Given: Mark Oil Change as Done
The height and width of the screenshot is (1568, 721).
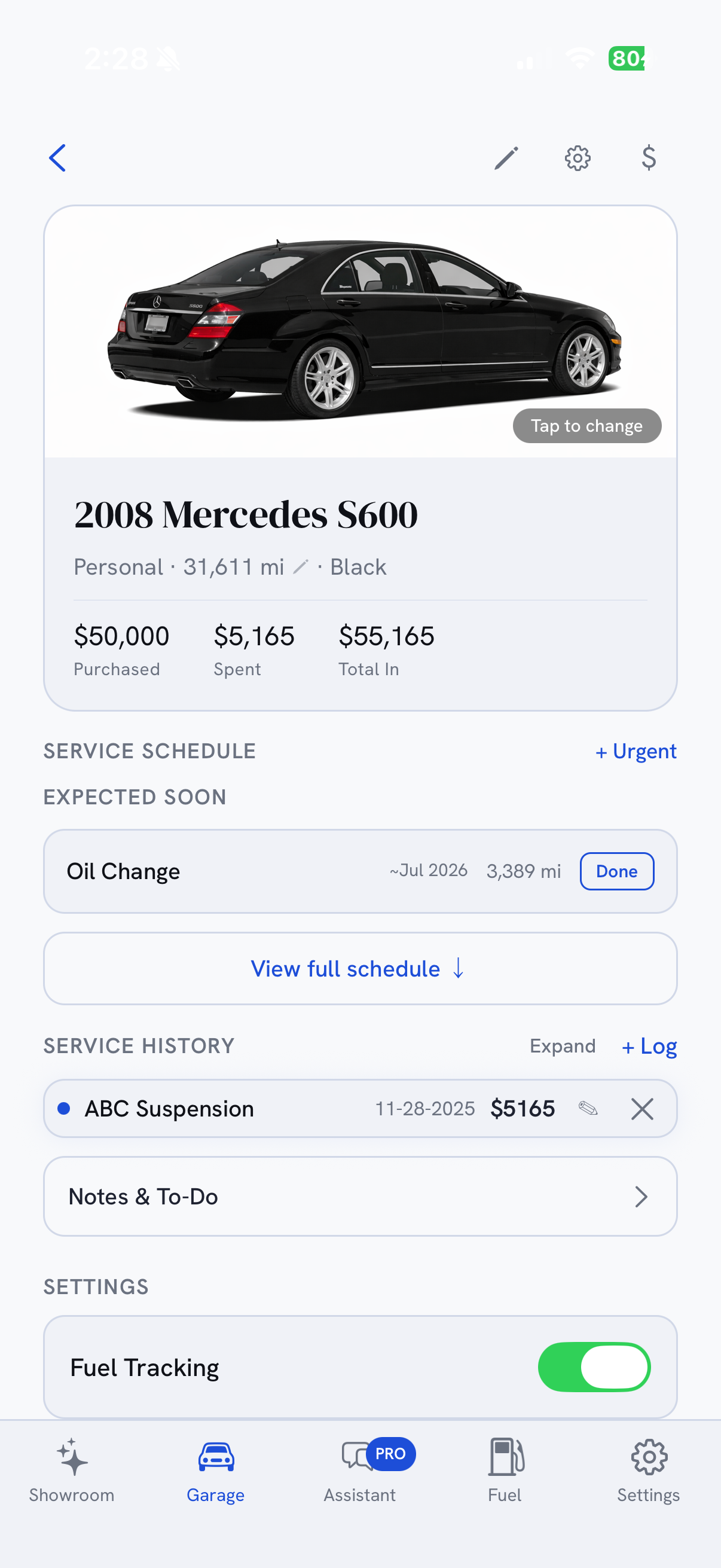Looking at the screenshot, I should click(617, 871).
